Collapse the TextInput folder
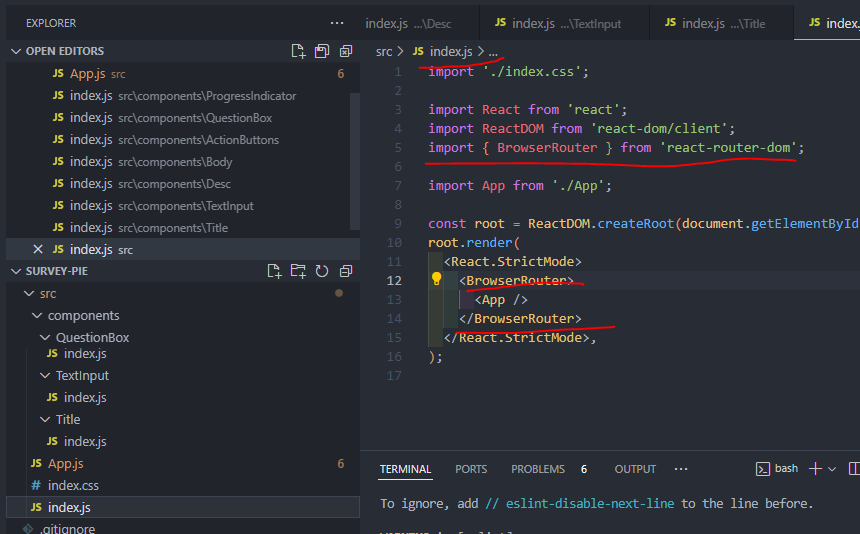Screen dimensions: 860x534 point(45,376)
